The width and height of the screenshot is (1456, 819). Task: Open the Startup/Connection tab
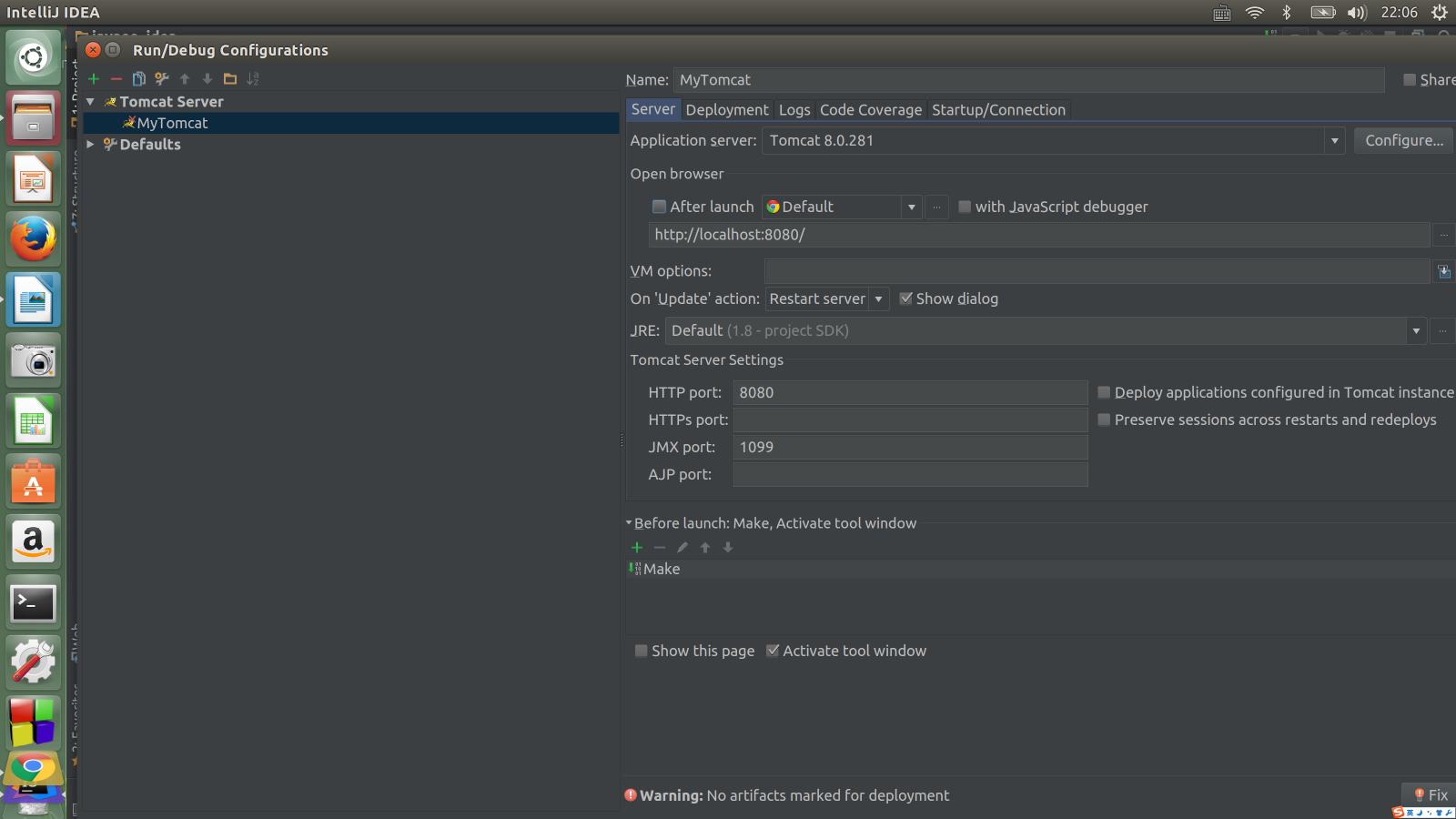click(998, 110)
